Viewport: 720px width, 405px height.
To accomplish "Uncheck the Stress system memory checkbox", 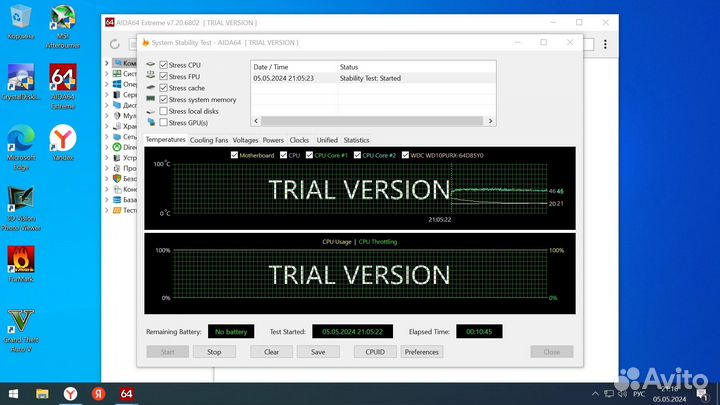I will (x=163, y=99).
